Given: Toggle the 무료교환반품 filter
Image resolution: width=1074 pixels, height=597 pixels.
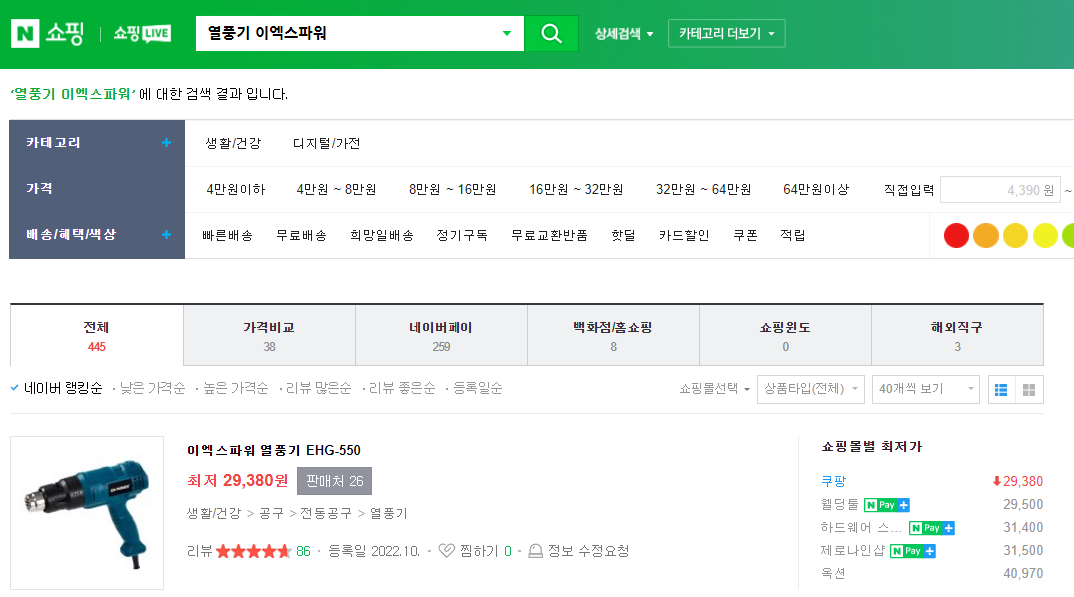Looking at the screenshot, I should (549, 235).
